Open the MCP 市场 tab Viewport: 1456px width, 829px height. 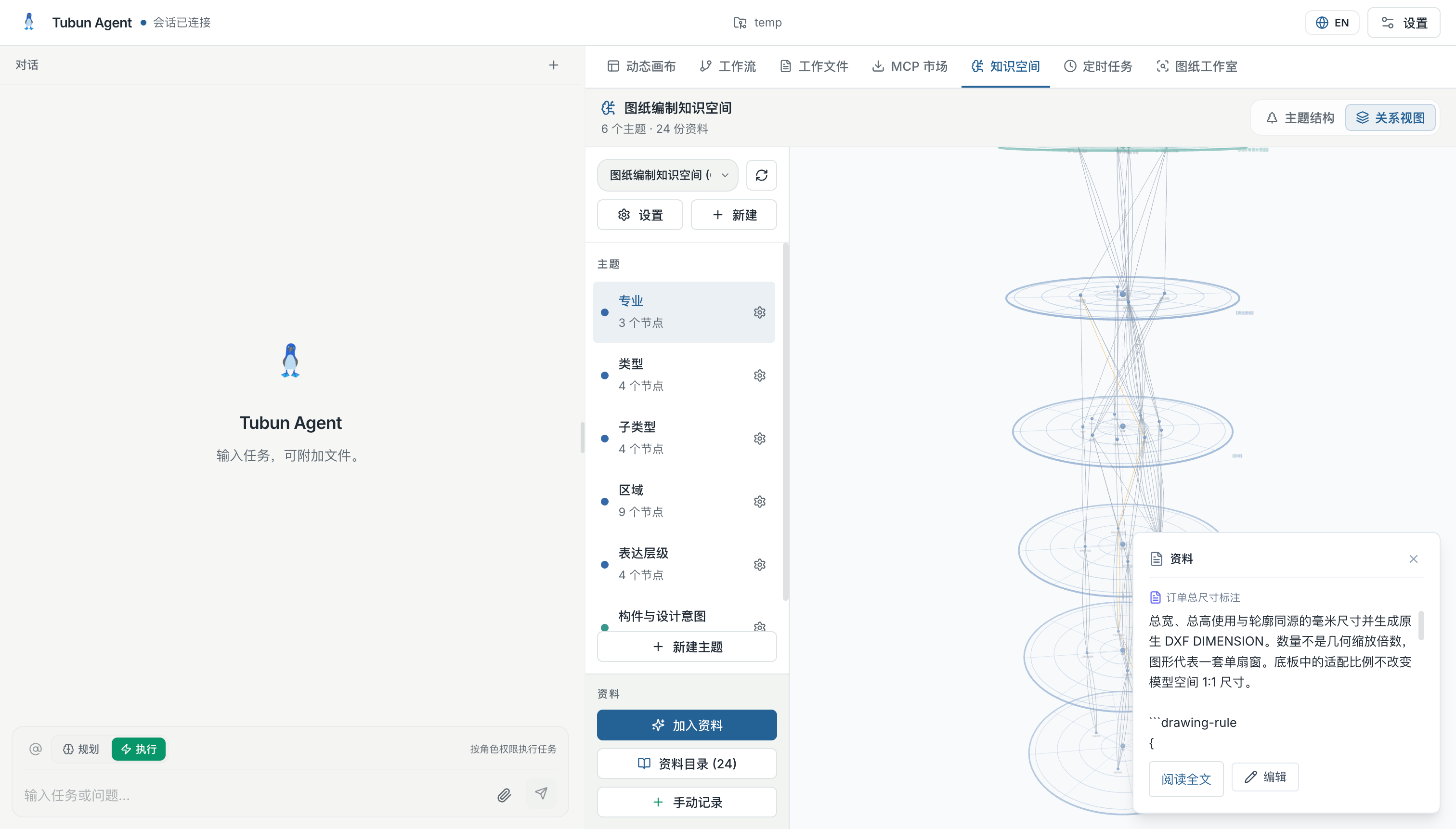coord(910,66)
